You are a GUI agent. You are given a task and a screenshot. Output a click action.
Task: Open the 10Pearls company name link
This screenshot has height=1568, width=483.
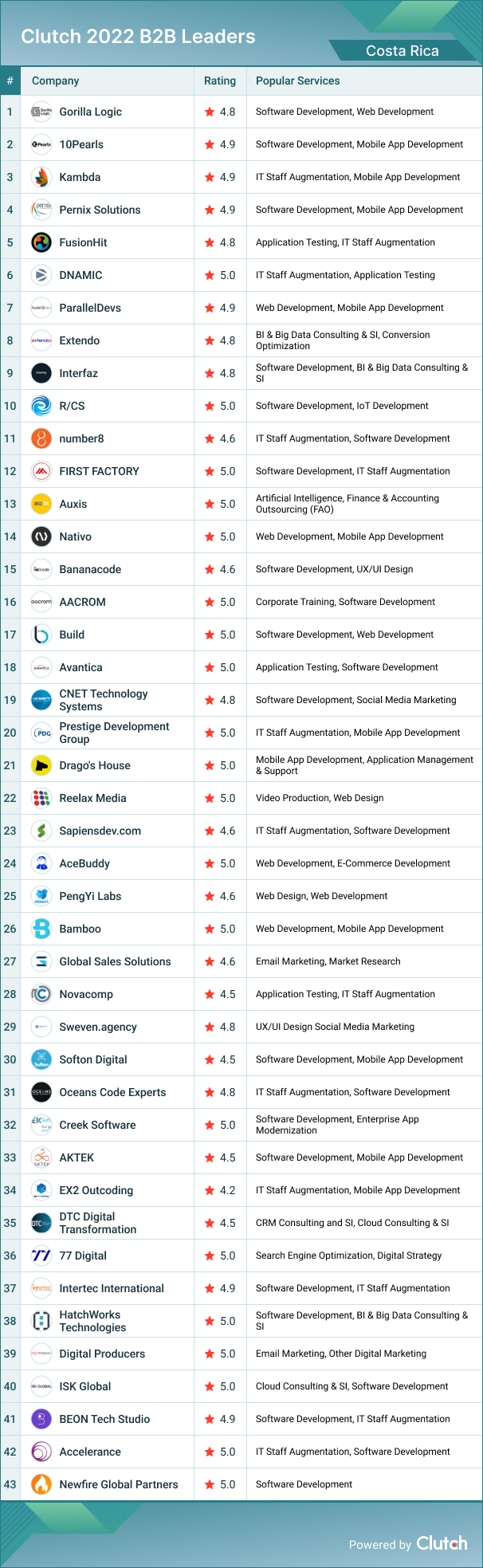pos(81,144)
